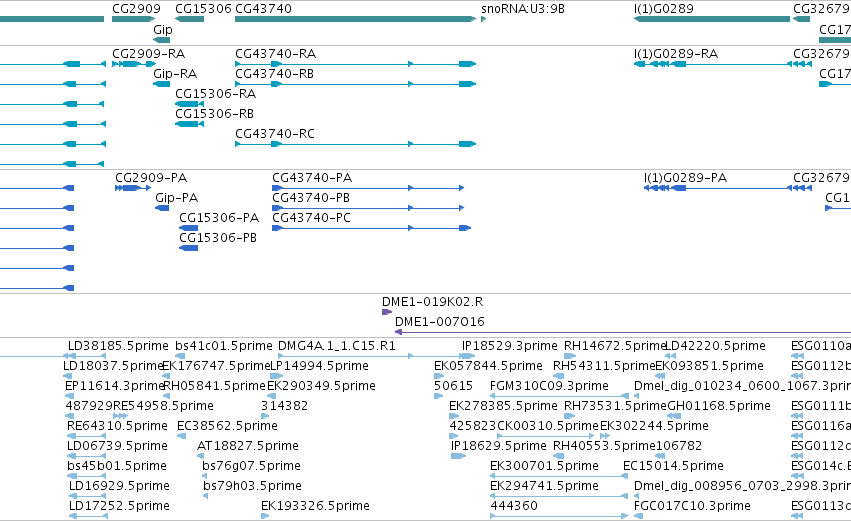Screen dimensions: 851x521
Task: Click the CG15306-RA transcript label
Action: pyautogui.click(x=215, y=94)
